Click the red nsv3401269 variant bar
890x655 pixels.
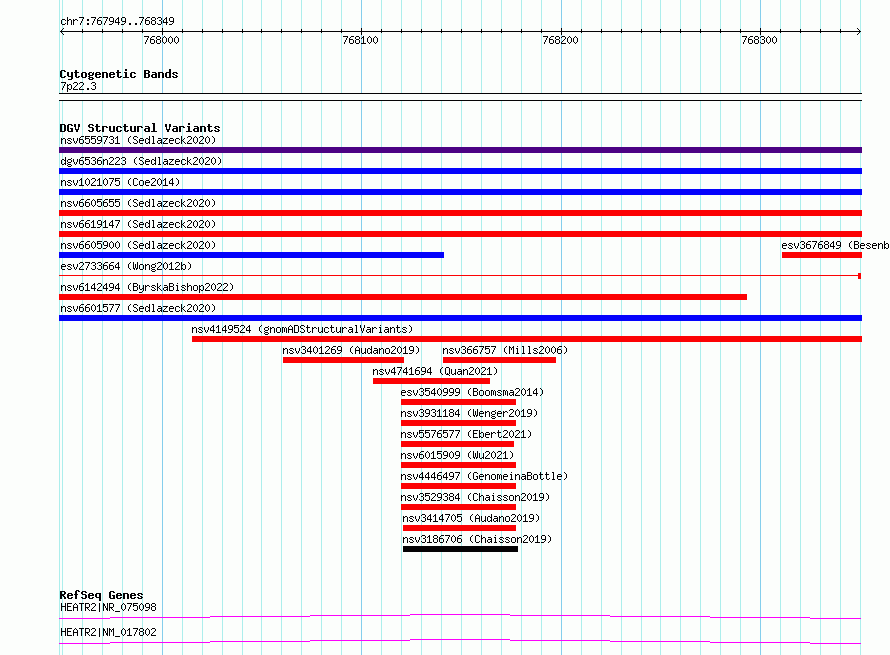tap(343, 360)
